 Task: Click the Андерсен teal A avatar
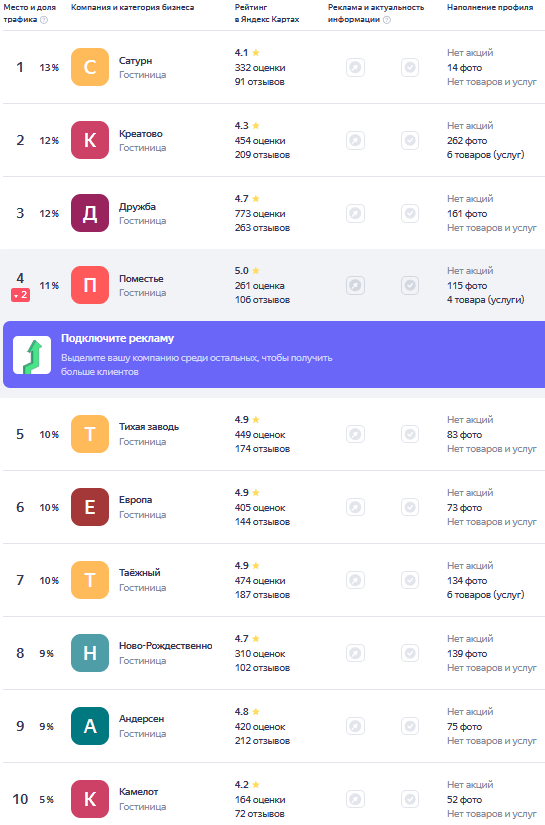[90, 726]
